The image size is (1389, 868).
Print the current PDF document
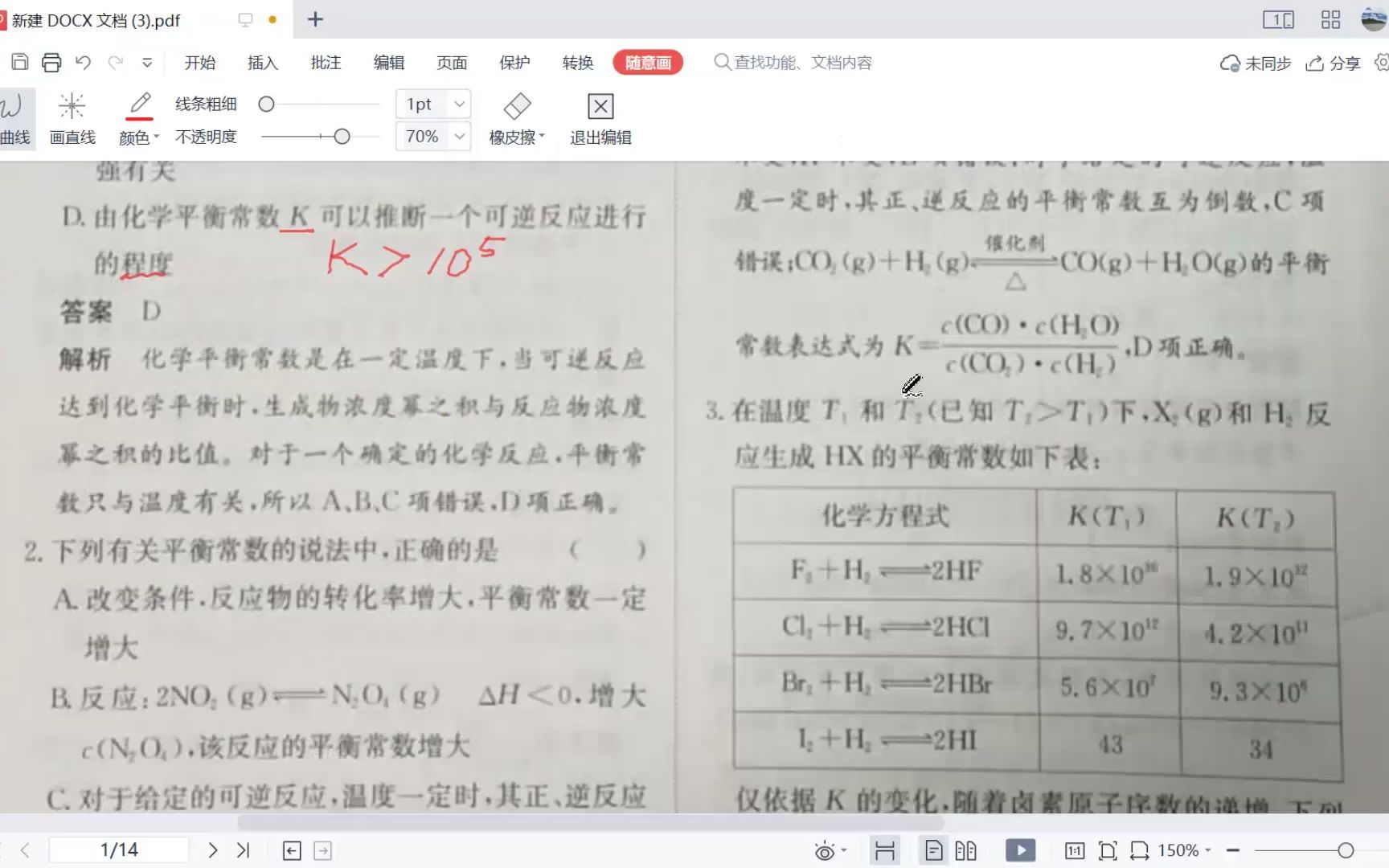pos(51,62)
